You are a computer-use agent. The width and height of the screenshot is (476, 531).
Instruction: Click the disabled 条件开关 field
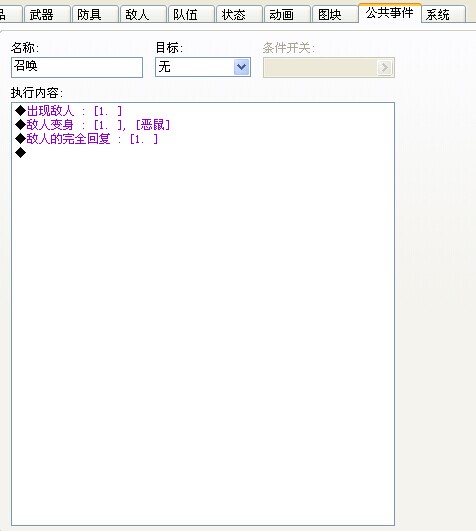329,67
